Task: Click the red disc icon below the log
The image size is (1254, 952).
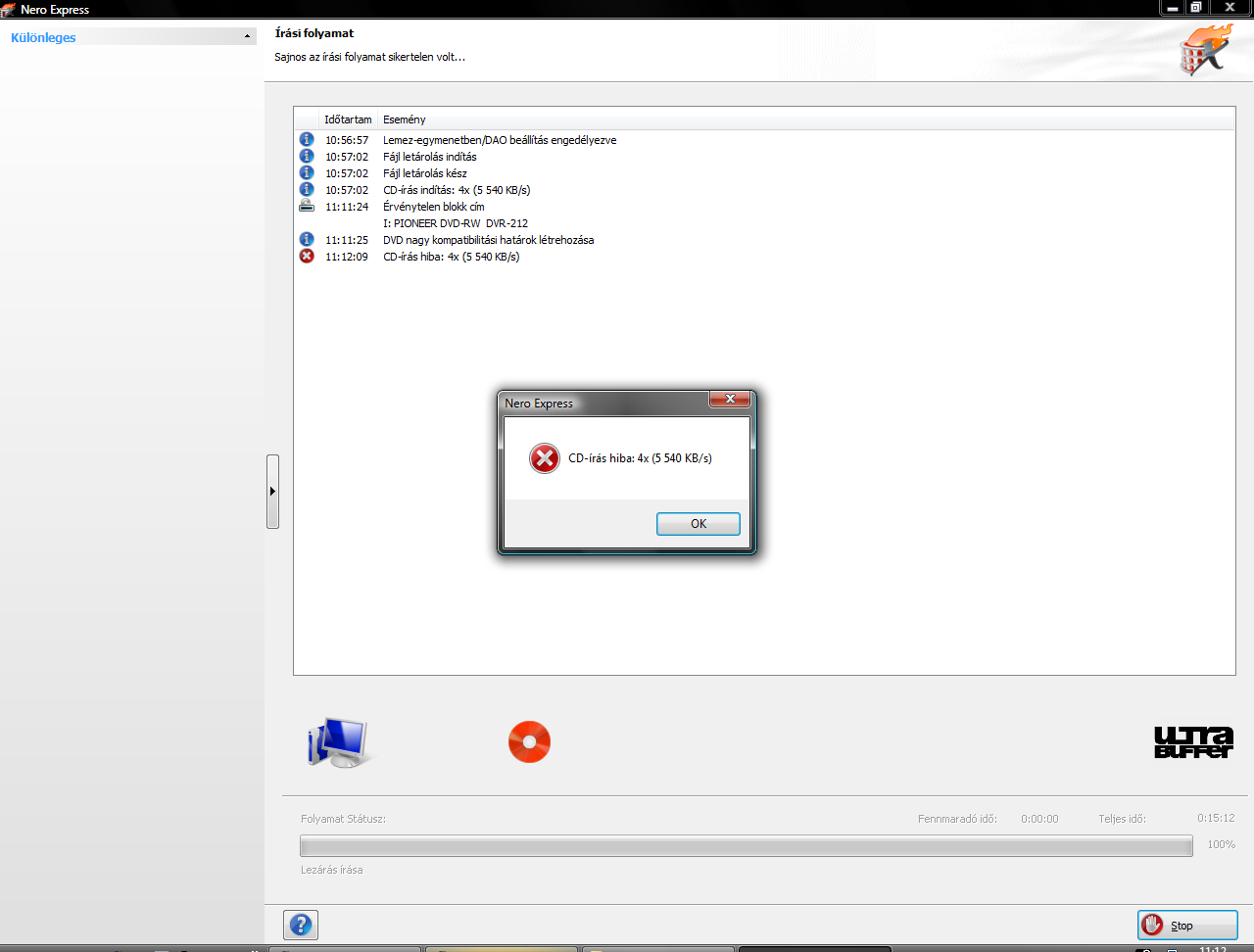Action: click(529, 742)
